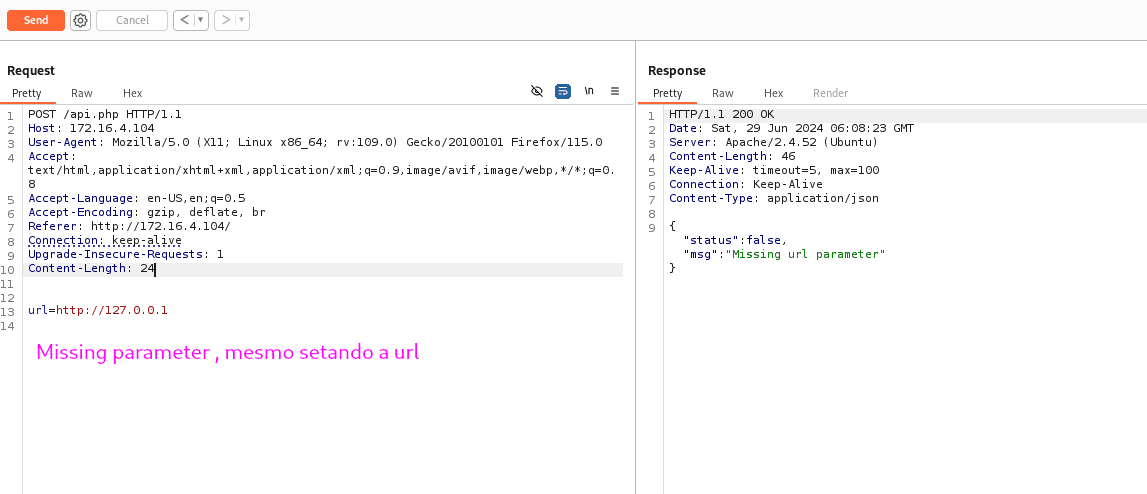Switch the Response view to the Hex tab
The image size is (1147, 494).
[x=774, y=93]
